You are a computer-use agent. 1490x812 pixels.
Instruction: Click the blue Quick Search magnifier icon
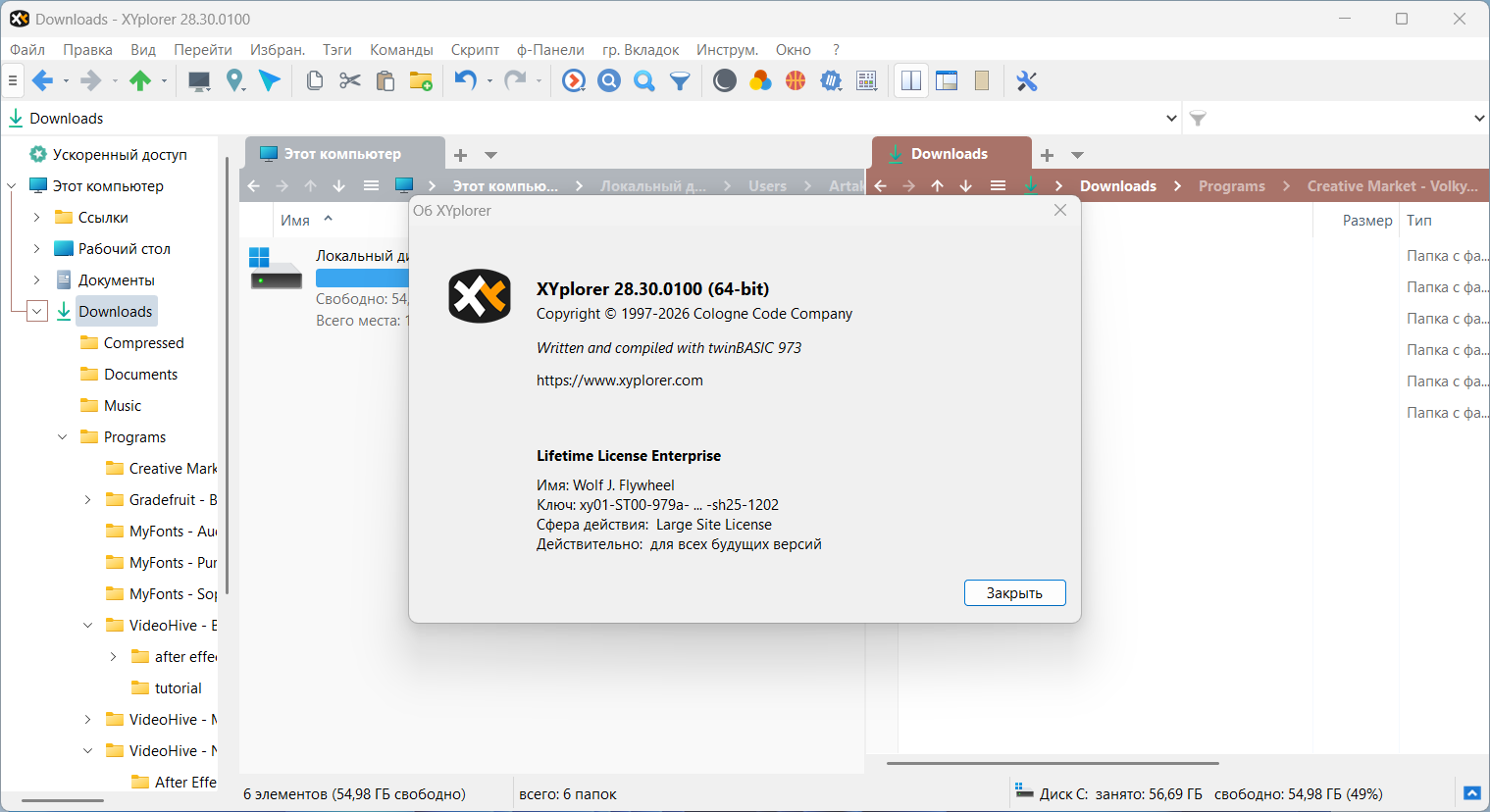[x=644, y=81]
